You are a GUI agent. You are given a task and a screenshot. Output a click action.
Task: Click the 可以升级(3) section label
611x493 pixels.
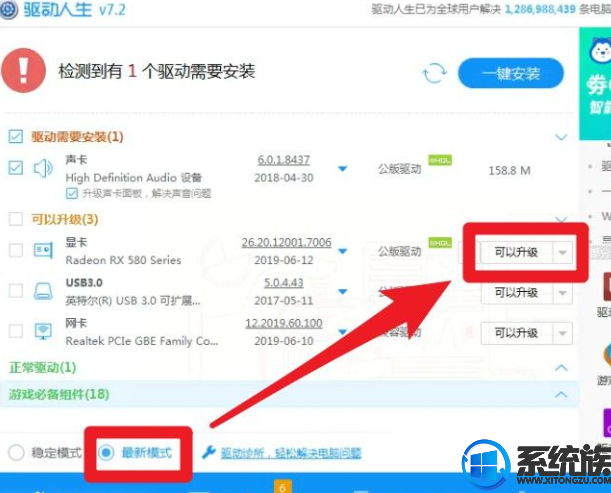coord(65,219)
